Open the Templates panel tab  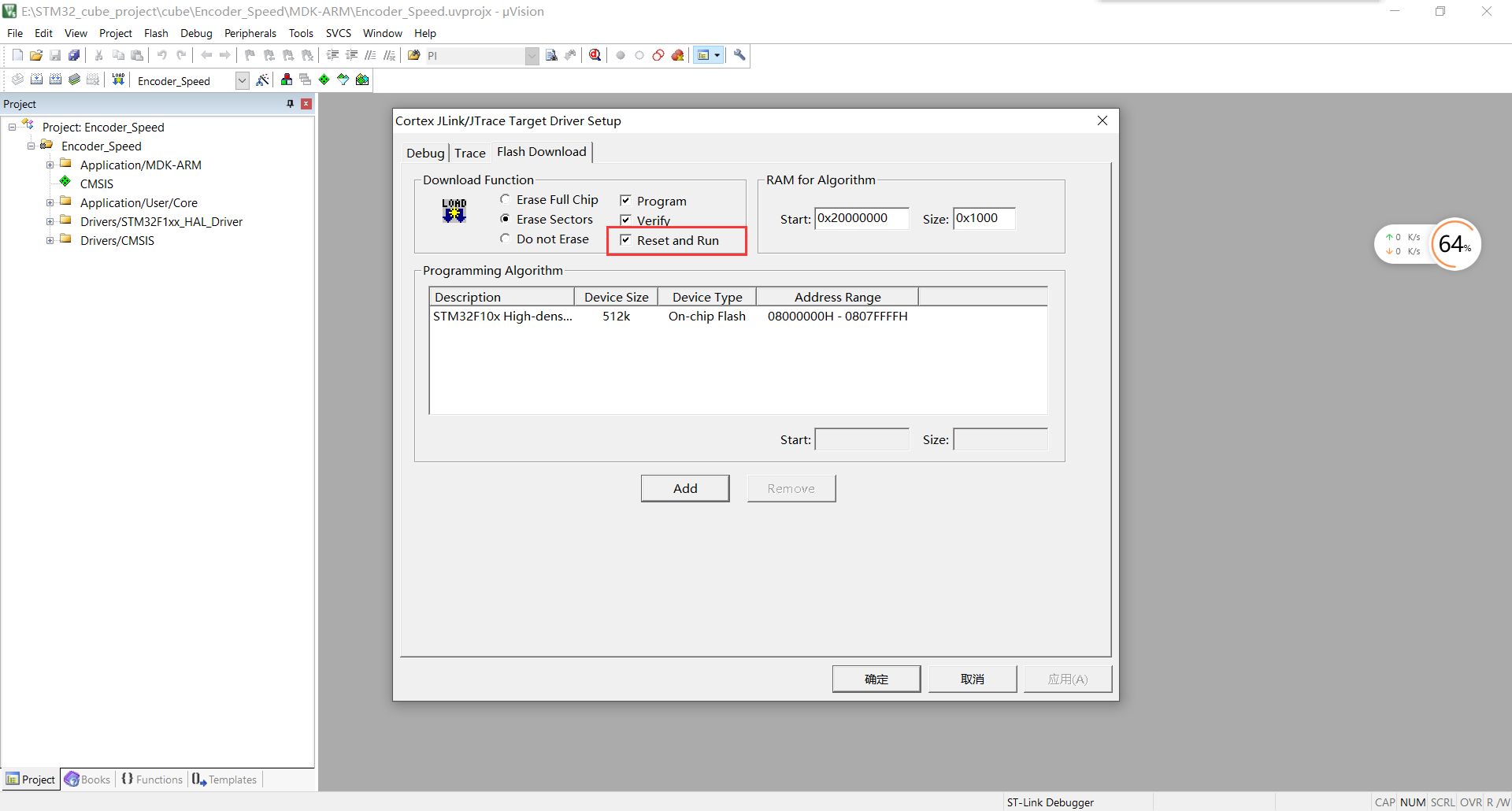(224, 780)
